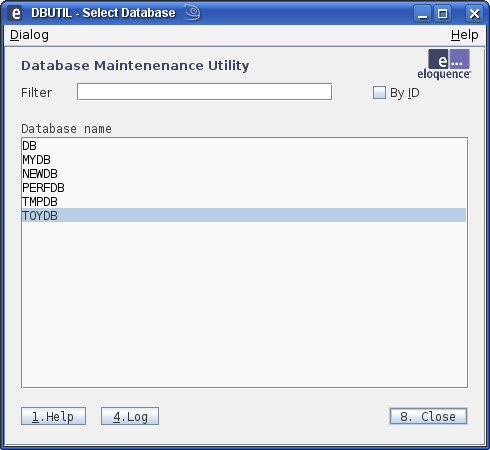Click the swirl icon beside window title
This screenshot has height=450, width=490.
193,12
